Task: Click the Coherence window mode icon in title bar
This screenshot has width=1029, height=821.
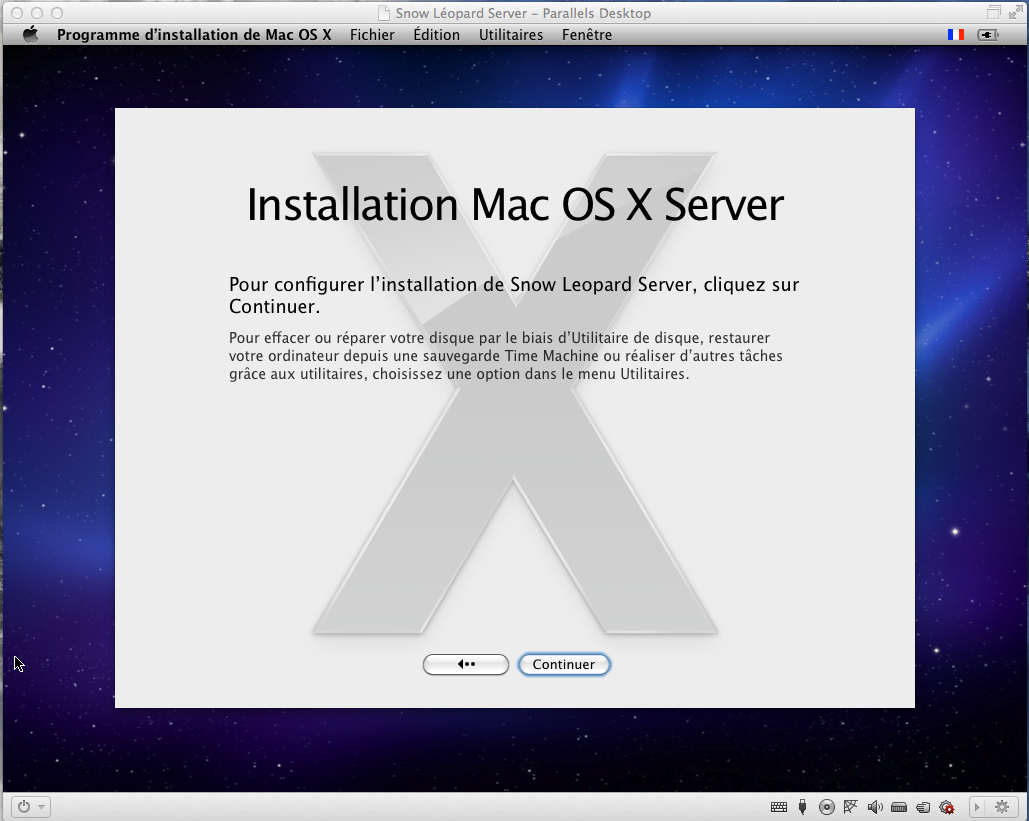Action: click(x=994, y=12)
